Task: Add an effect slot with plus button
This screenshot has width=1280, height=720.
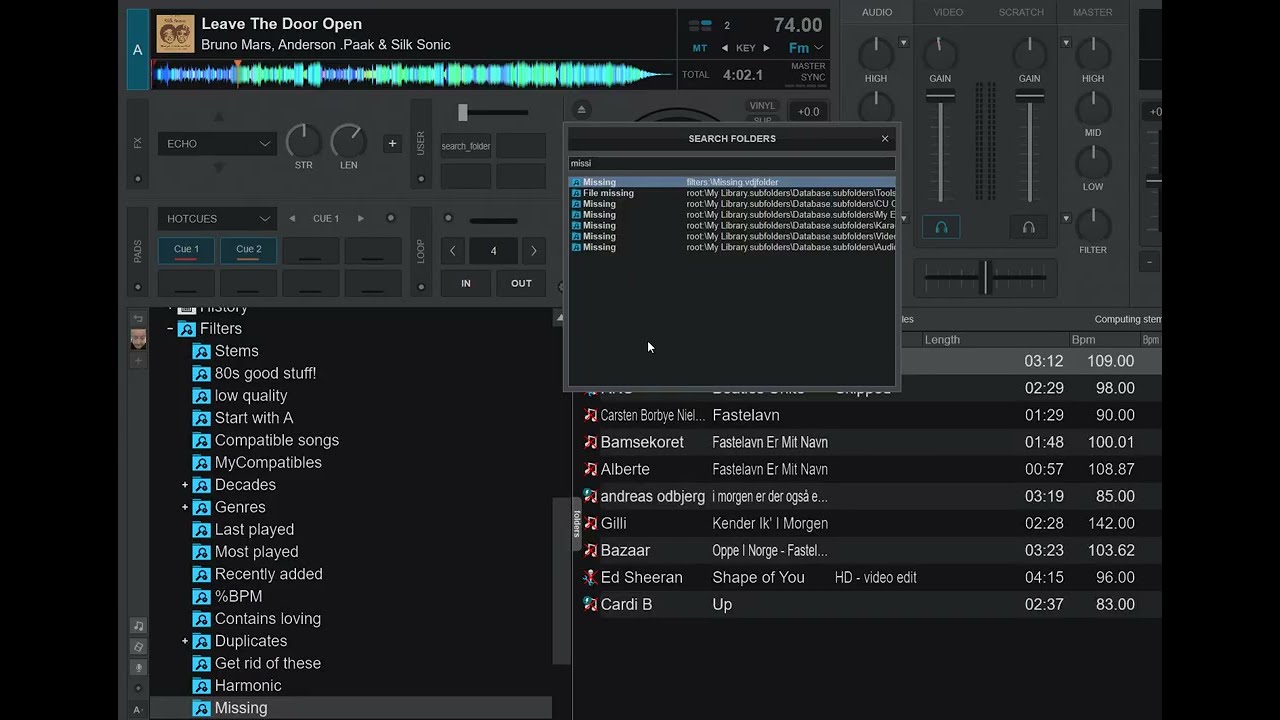Action: pos(392,143)
